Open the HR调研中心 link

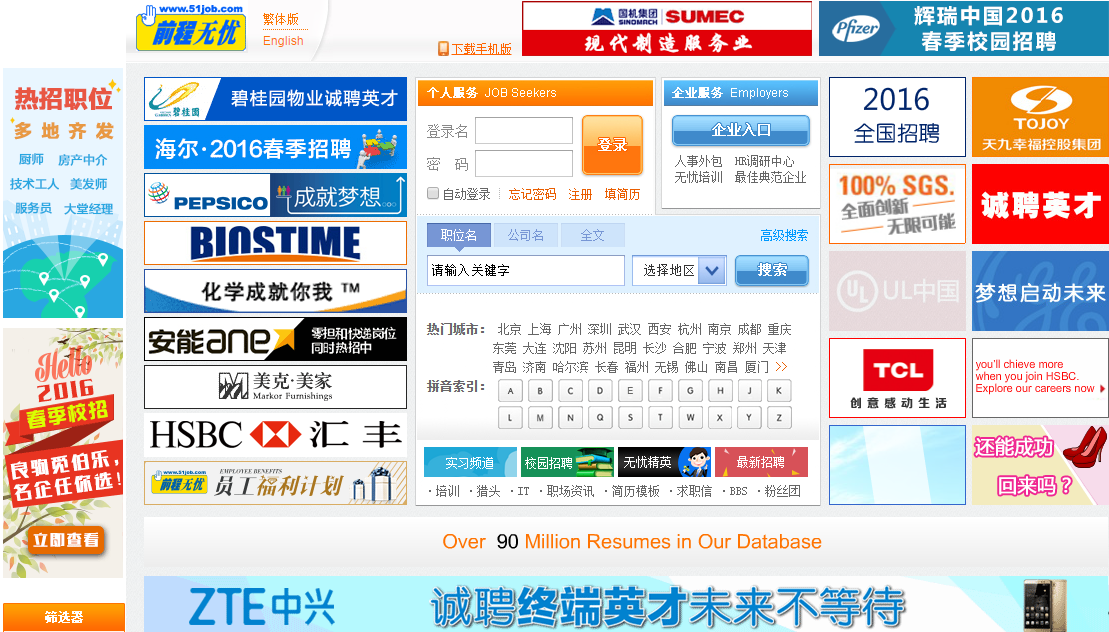[x=764, y=161]
